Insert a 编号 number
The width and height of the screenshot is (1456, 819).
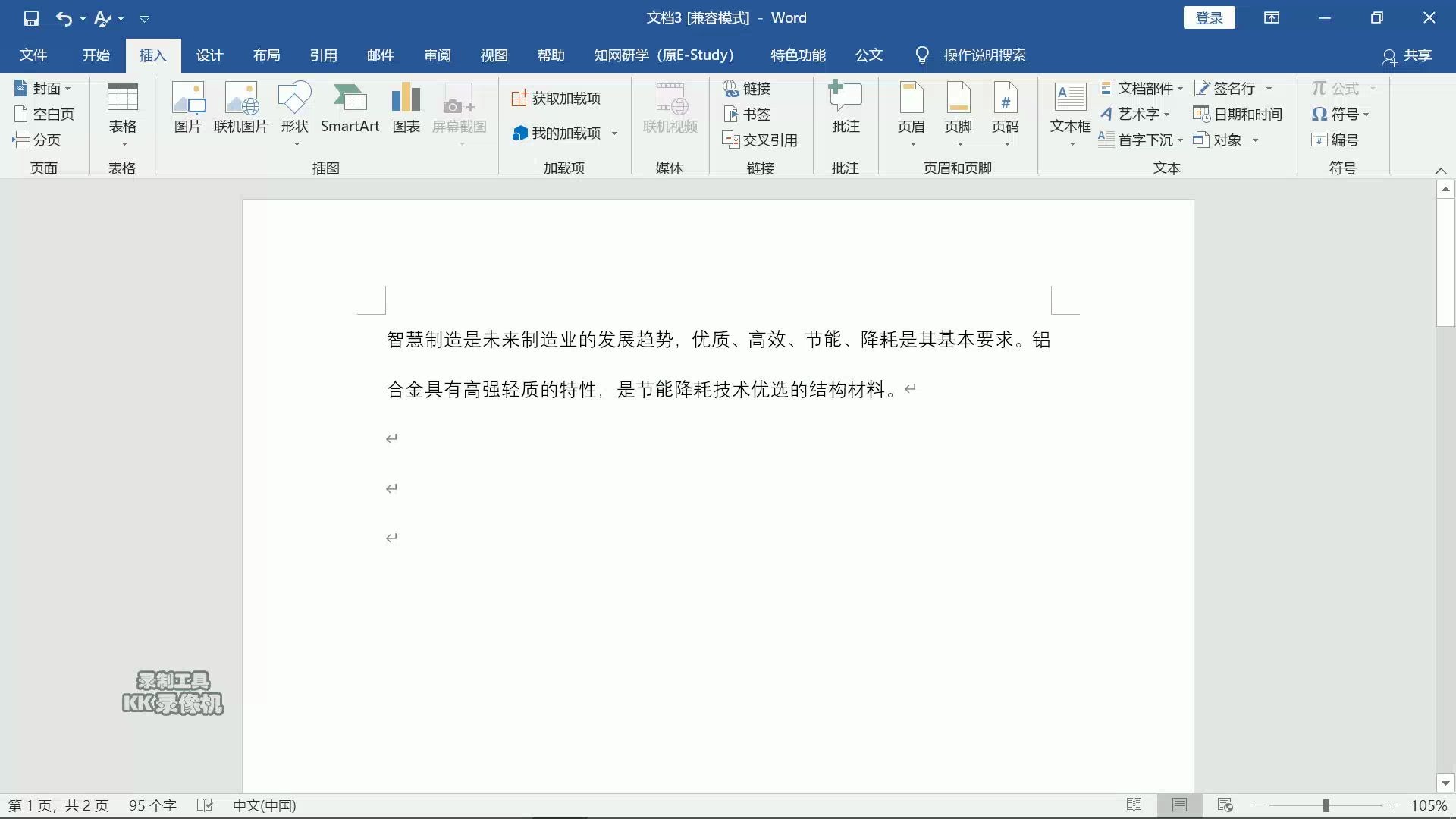click(1335, 140)
